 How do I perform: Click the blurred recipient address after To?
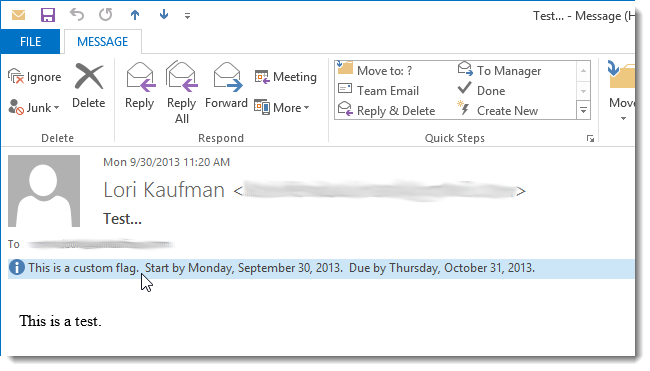(x=100, y=244)
